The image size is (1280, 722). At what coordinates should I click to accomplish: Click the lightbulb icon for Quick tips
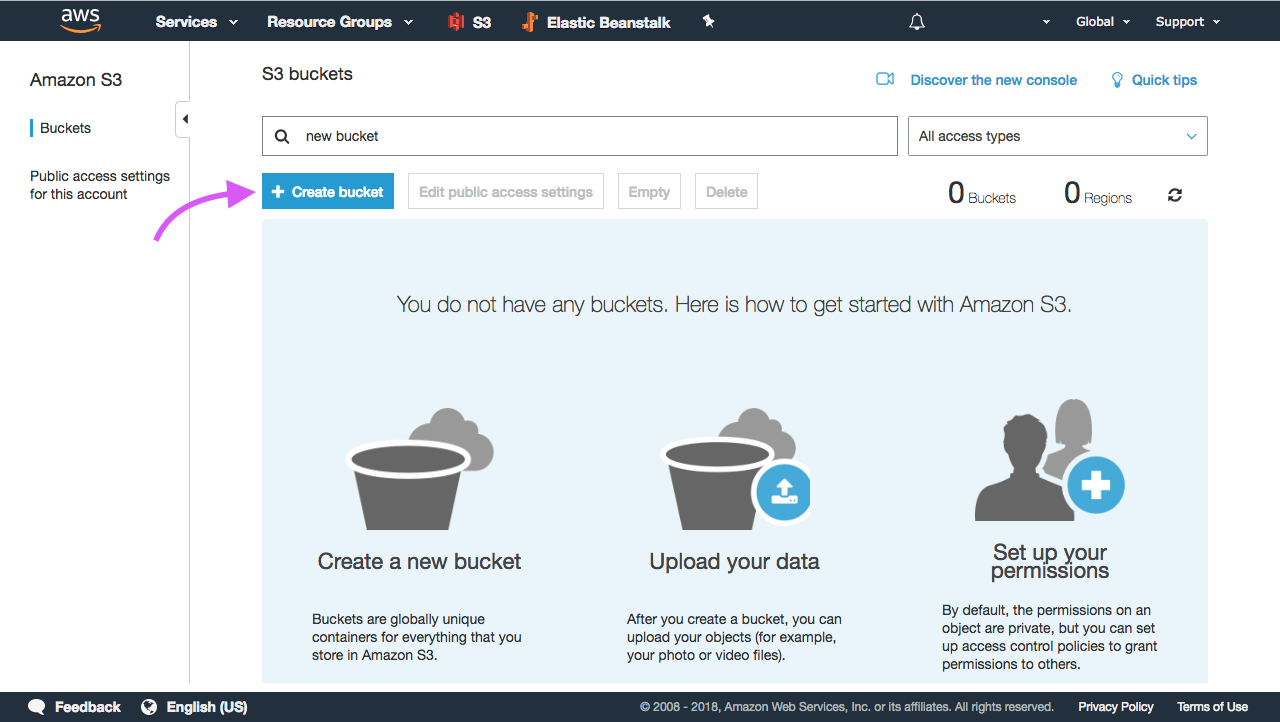[x=1116, y=79]
